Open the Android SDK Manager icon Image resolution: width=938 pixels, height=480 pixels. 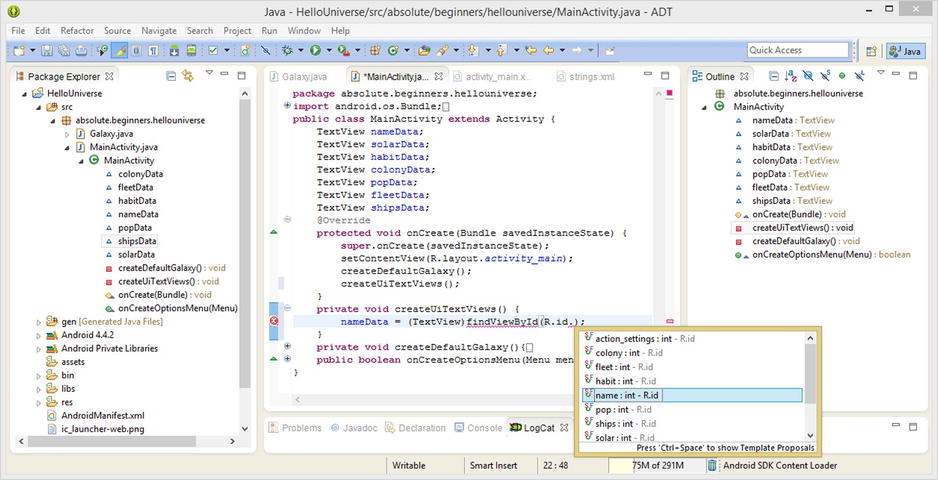174,51
